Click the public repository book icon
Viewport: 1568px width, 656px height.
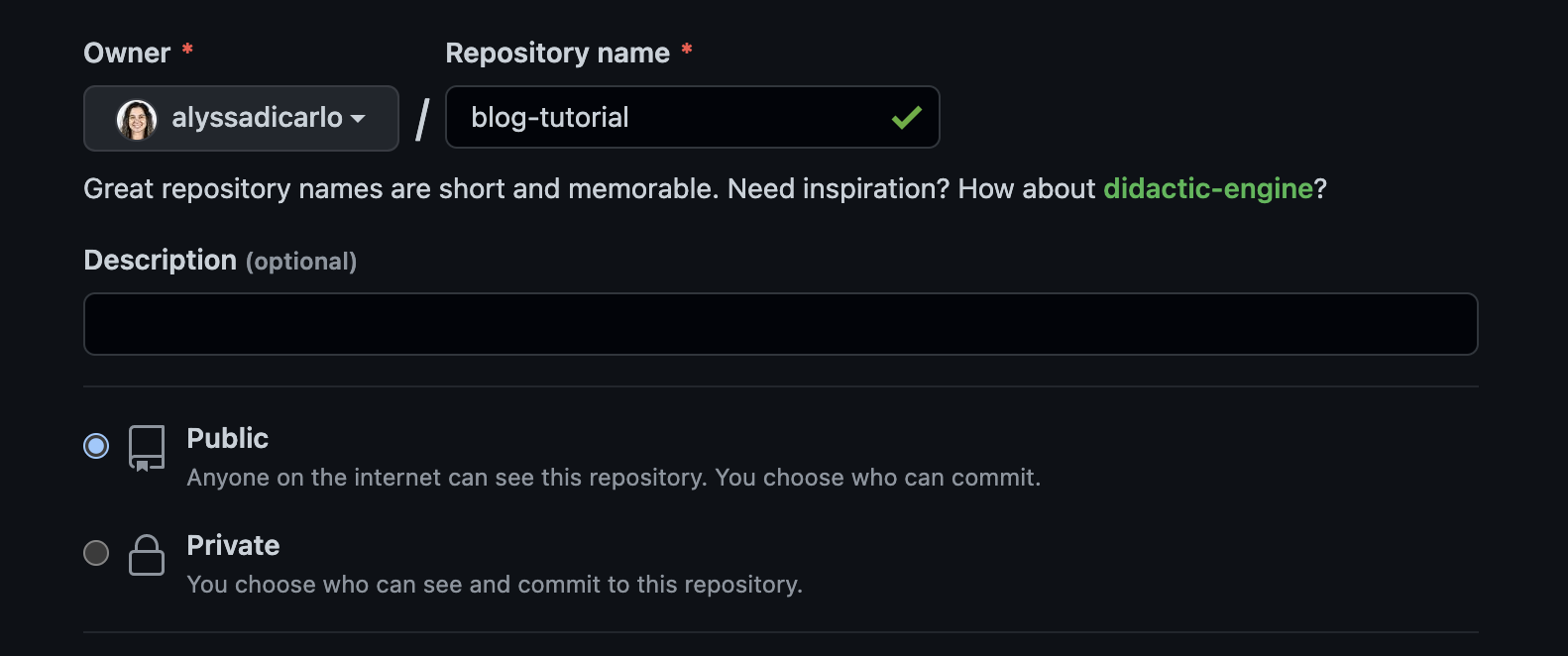pos(147,448)
